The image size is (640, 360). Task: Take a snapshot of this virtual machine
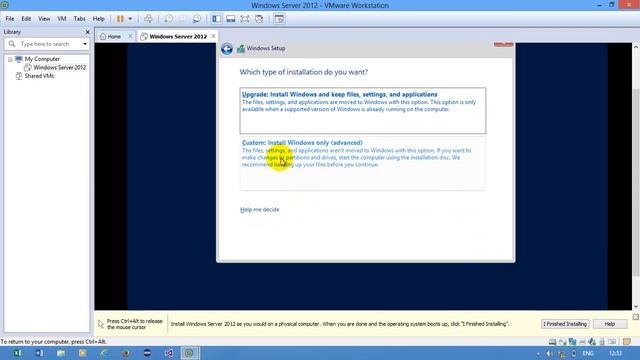[169, 19]
